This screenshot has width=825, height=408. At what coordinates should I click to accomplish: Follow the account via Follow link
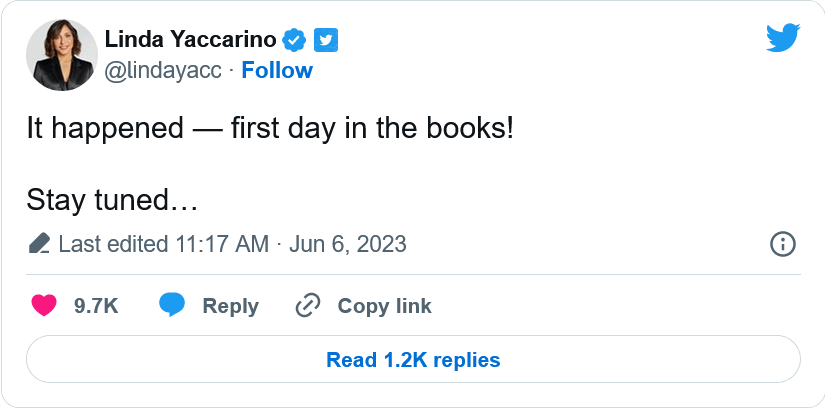[x=277, y=70]
